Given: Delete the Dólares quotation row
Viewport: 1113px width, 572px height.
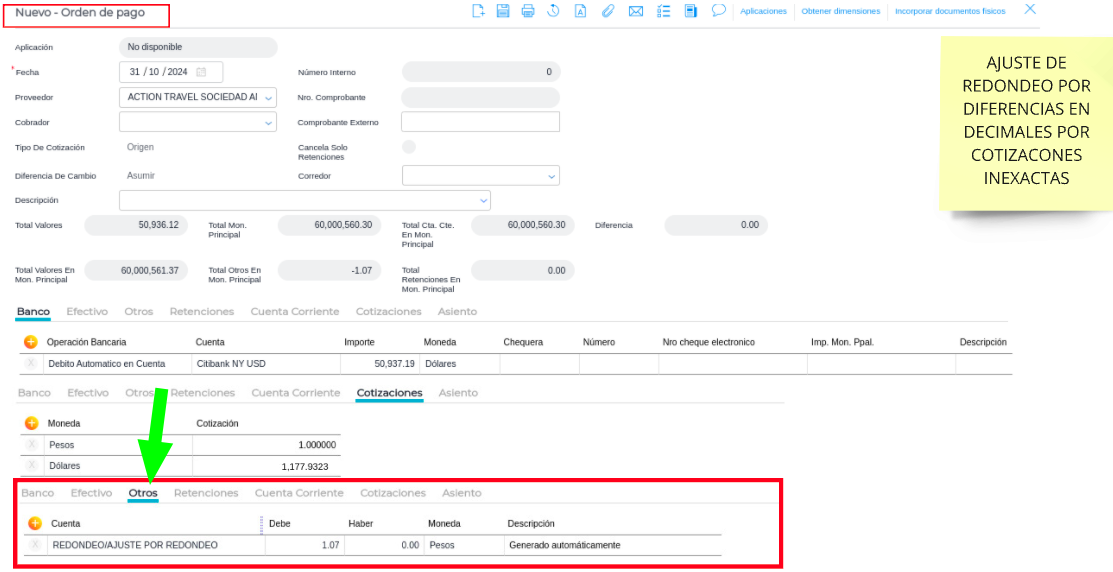Looking at the screenshot, I should 31,466.
